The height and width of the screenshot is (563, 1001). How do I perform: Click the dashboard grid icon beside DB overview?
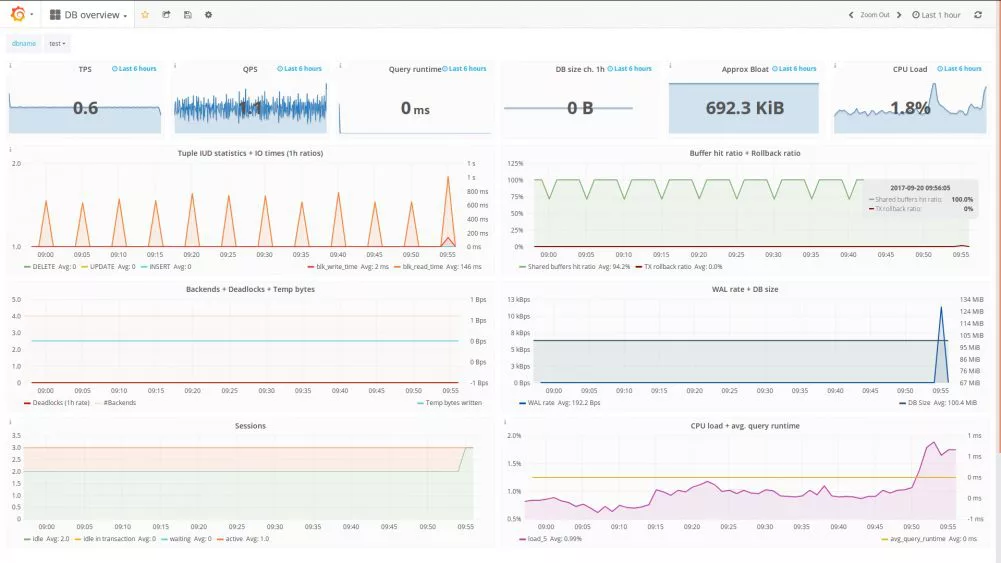click(x=55, y=15)
